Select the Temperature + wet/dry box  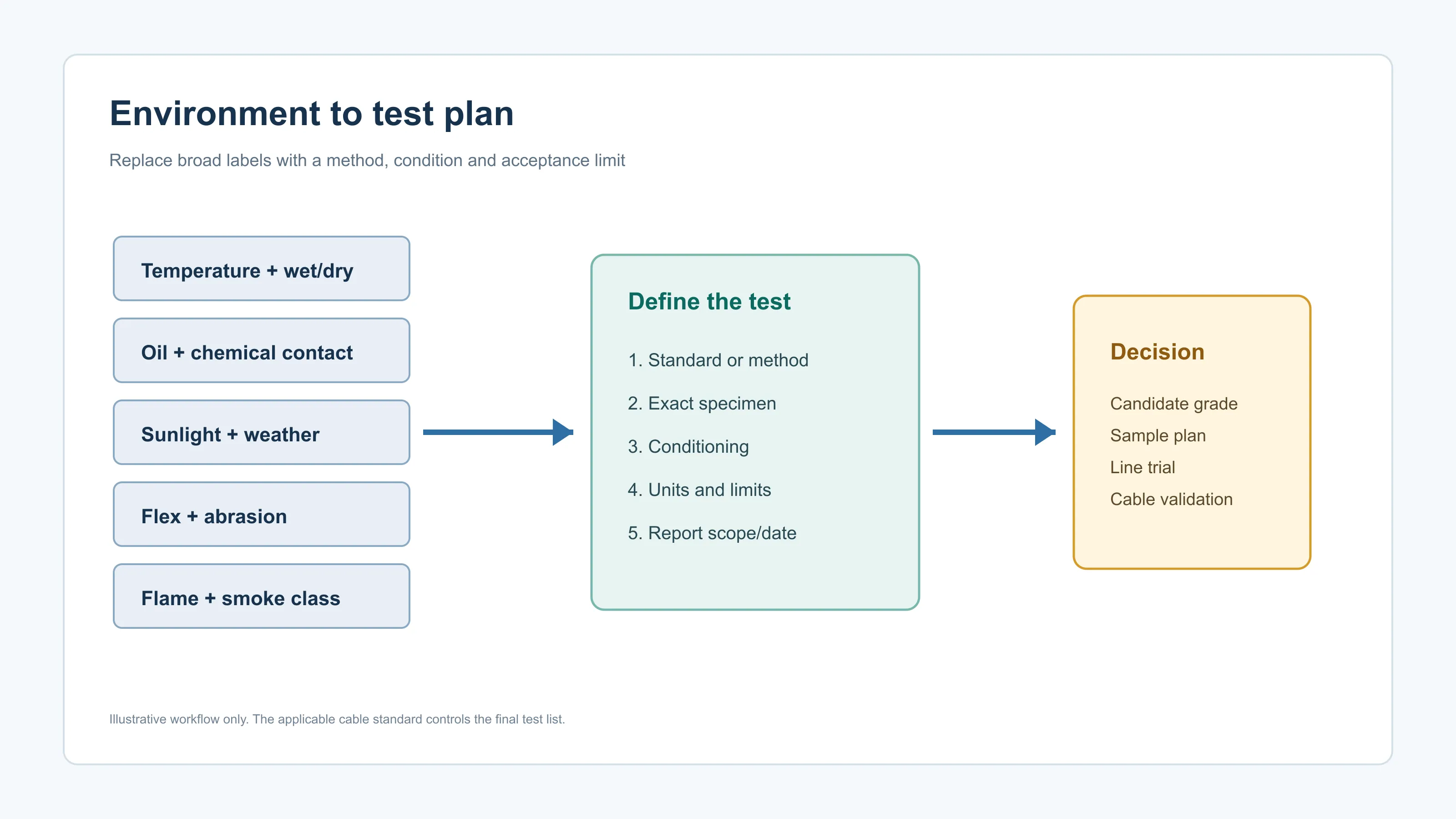click(261, 268)
